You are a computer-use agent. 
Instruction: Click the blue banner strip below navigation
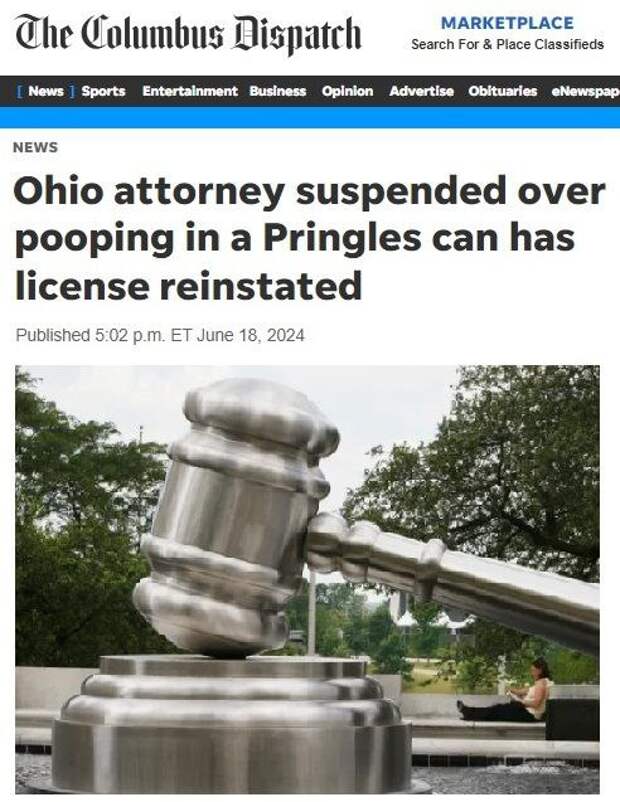pos(310,117)
